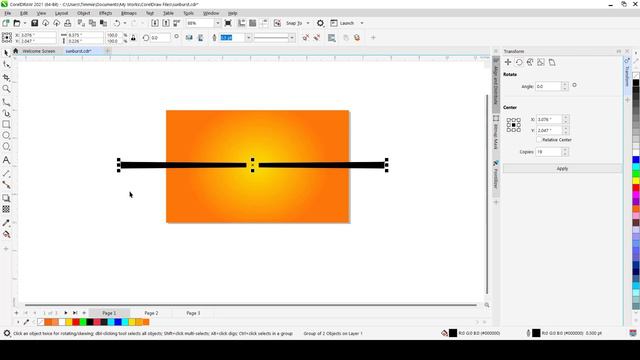Click the Copies input field
640x360 pixels.
click(x=549, y=152)
